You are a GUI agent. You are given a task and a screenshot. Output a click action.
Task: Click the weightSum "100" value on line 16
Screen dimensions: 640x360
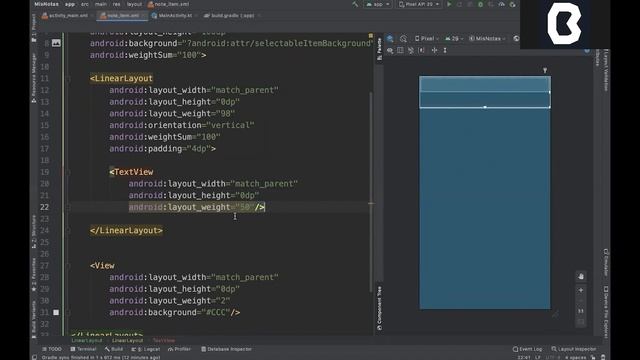(208, 137)
